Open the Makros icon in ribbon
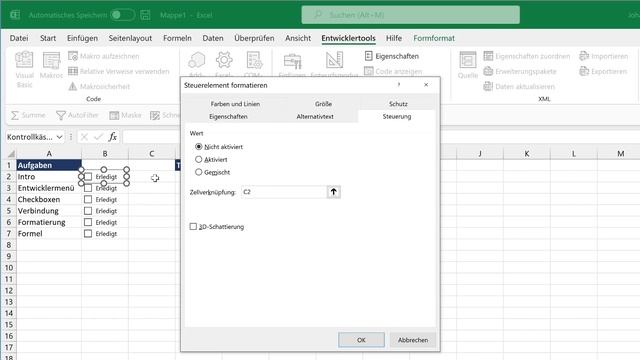The image size is (640, 360). coord(51,60)
